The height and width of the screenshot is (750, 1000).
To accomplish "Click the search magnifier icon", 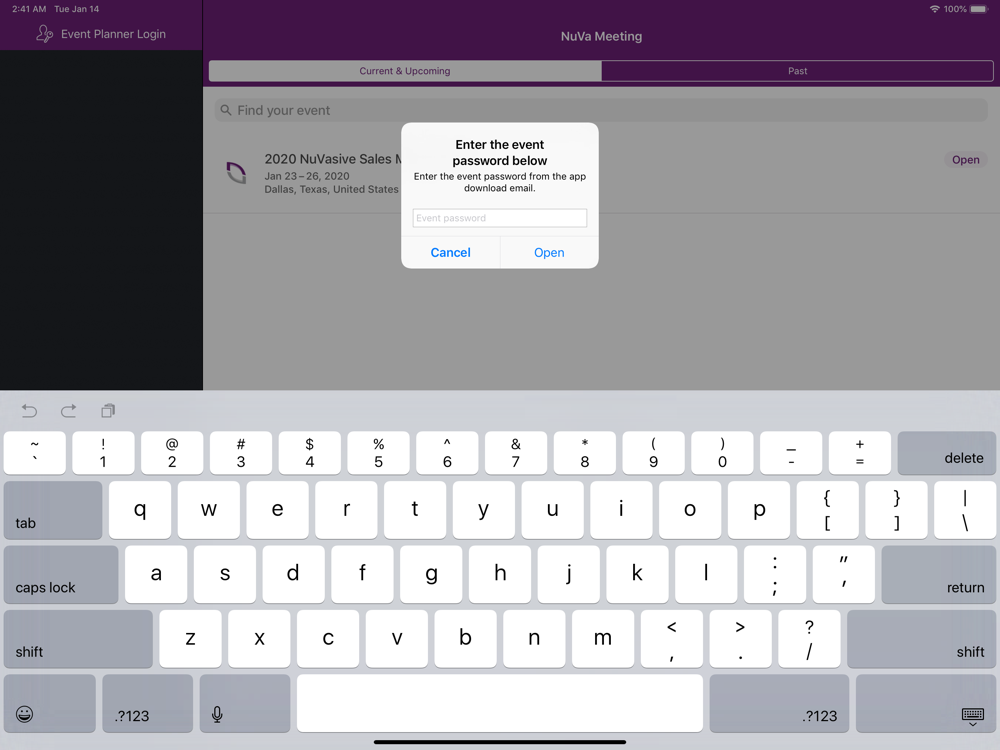I will coord(226,110).
